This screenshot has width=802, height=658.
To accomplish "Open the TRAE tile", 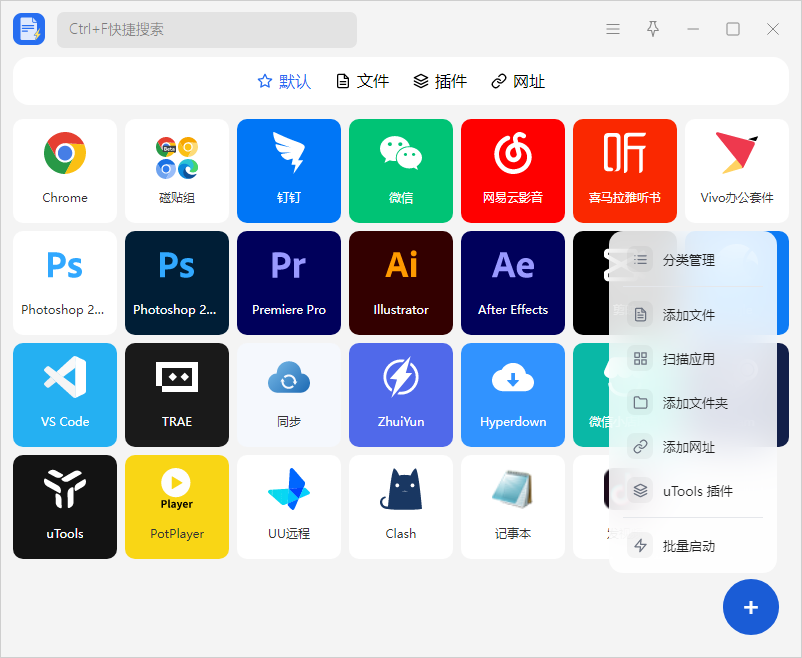I will coord(177,395).
